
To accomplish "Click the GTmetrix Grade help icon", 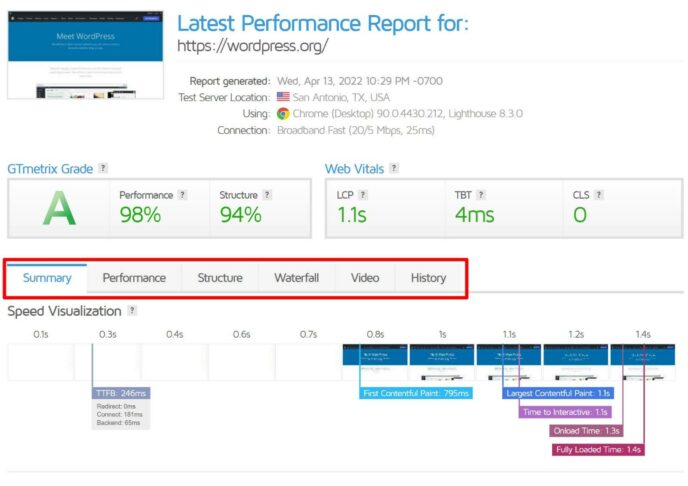I will 103,168.
